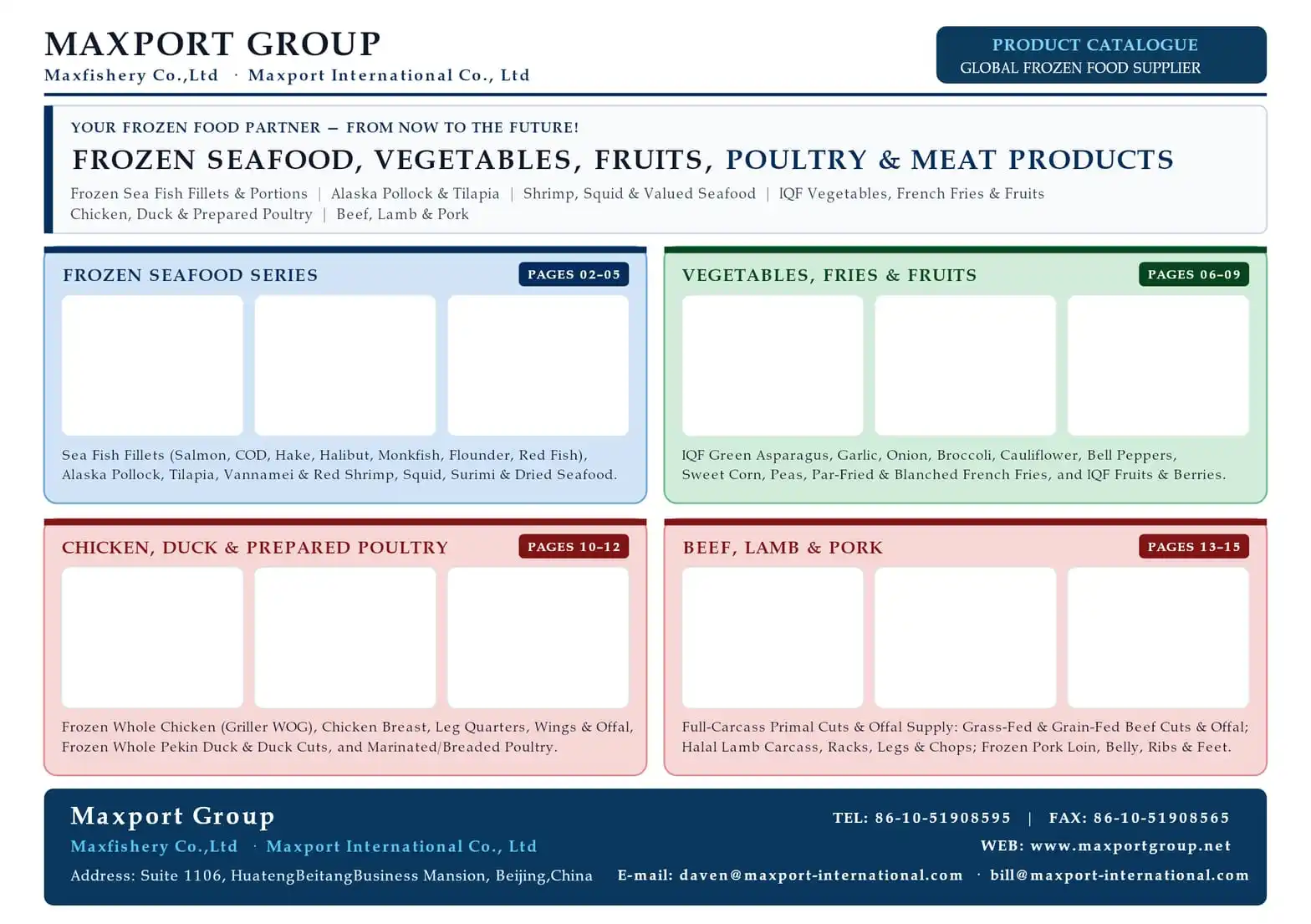Click the daven@maxport-international.com email

pyautogui.click(x=821, y=876)
